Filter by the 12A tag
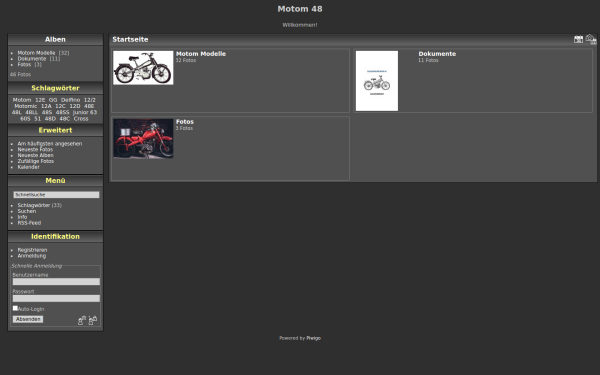Viewport: 600px width, 375px height. coord(46,106)
